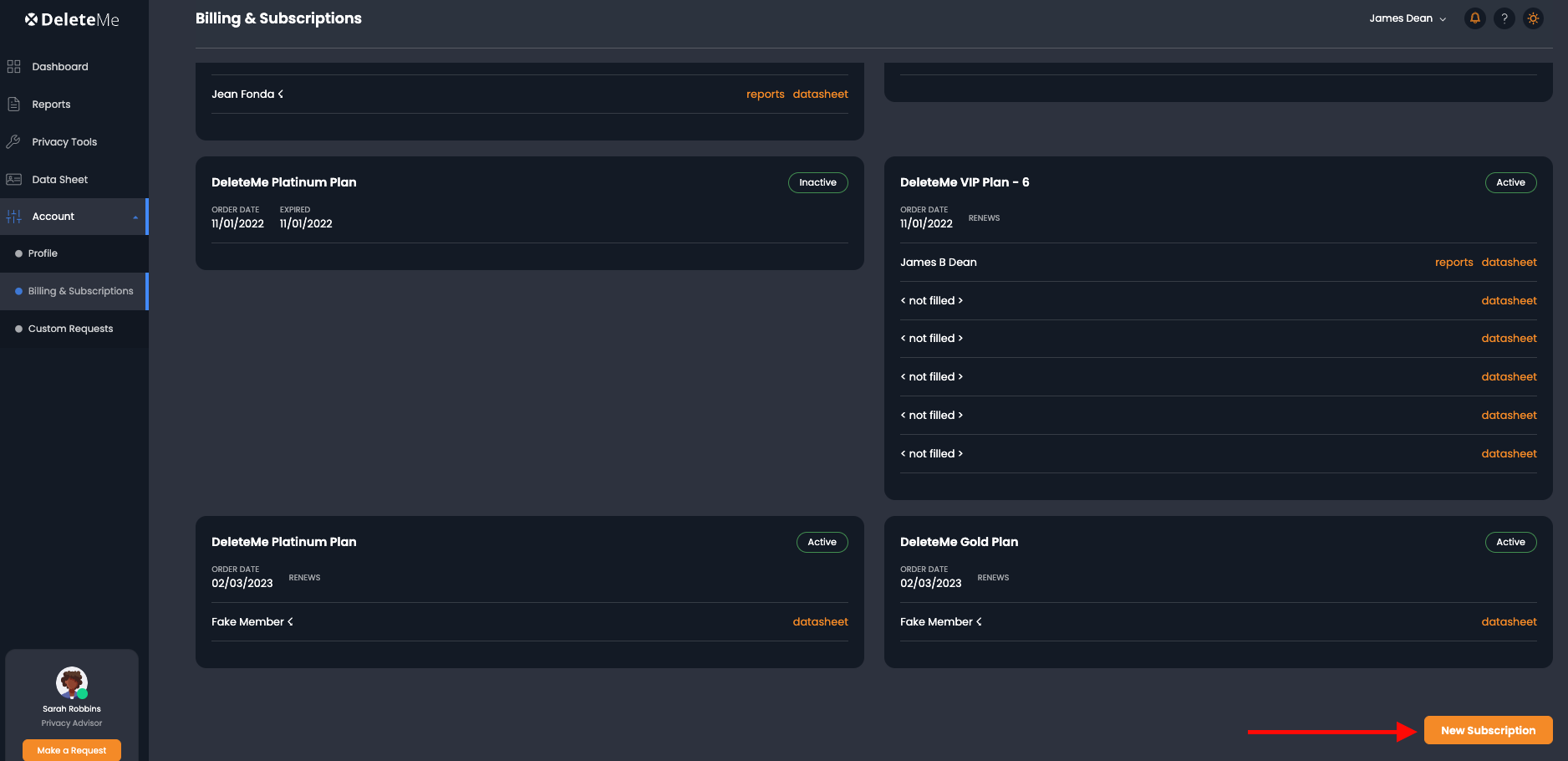Click the New Subscription button
1568x761 pixels.
click(x=1488, y=730)
